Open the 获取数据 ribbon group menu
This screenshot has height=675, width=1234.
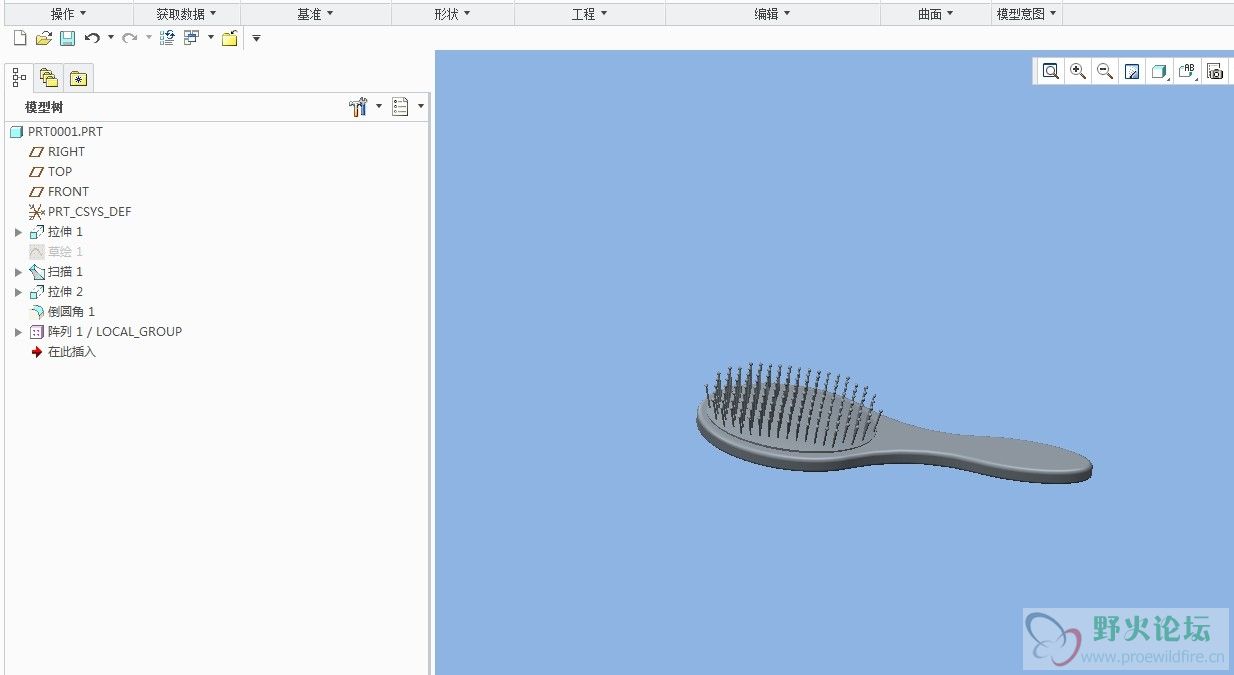click(186, 14)
